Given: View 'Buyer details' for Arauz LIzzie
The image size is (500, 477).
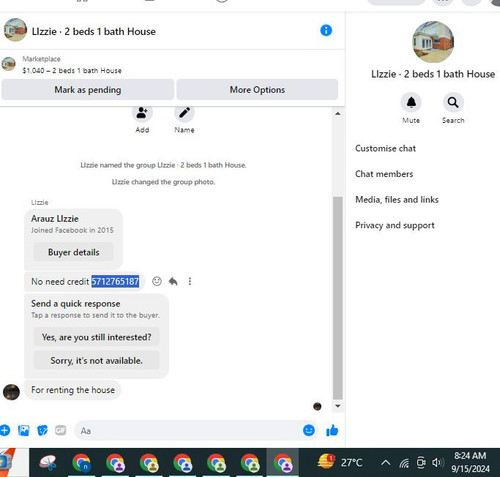Looking at the screenshot, I should pyautogui.click(x=73, y=252).
